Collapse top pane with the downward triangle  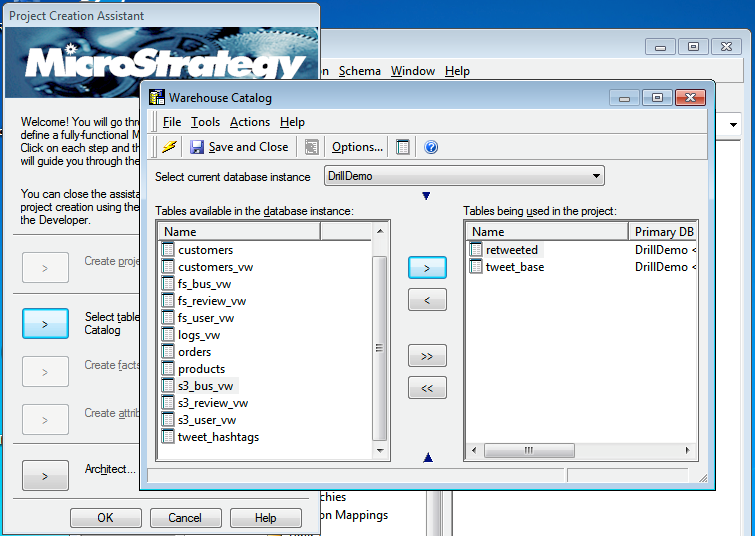427,196
